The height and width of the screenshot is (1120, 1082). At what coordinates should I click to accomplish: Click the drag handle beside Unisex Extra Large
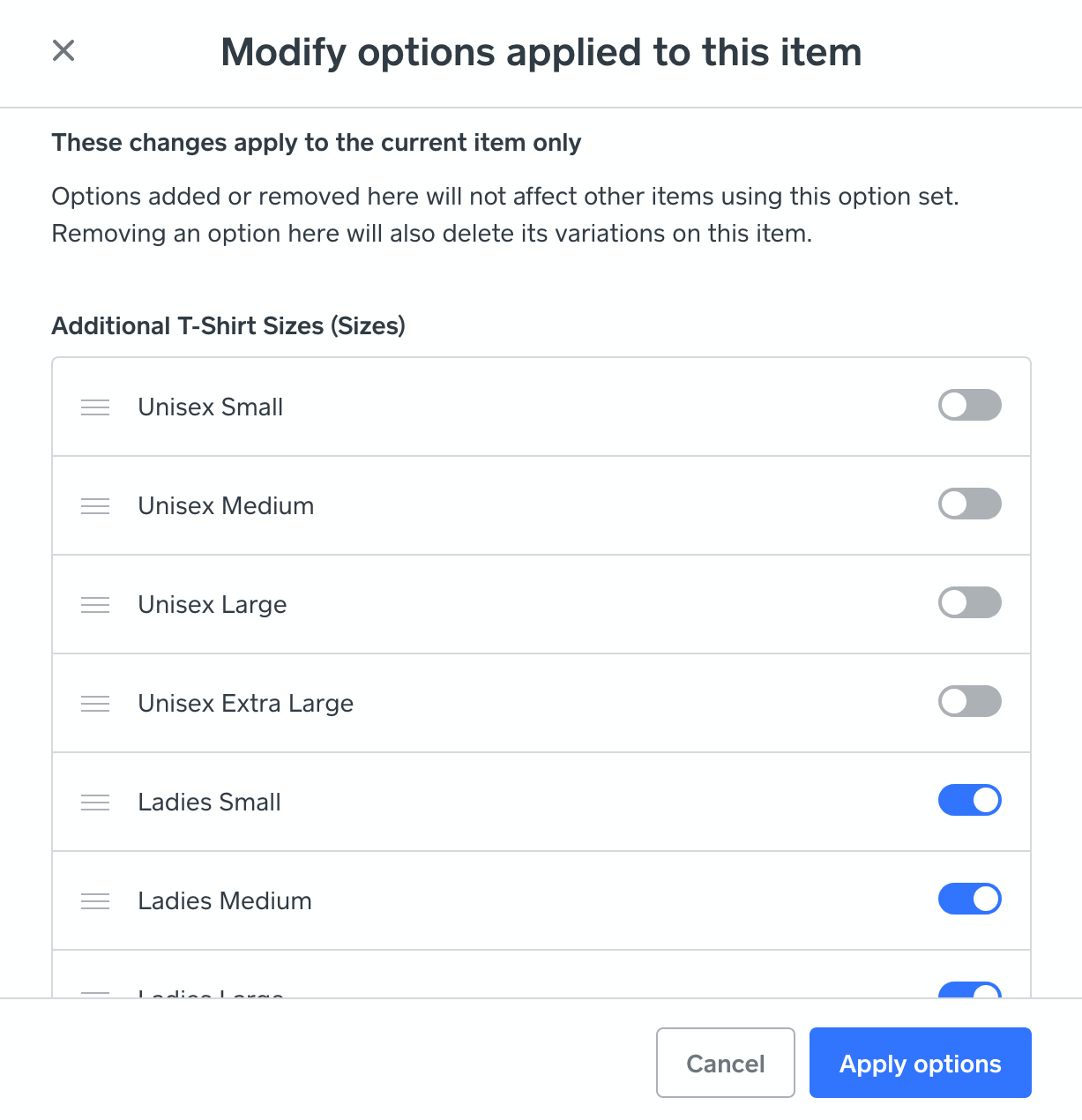pos(95,704)
